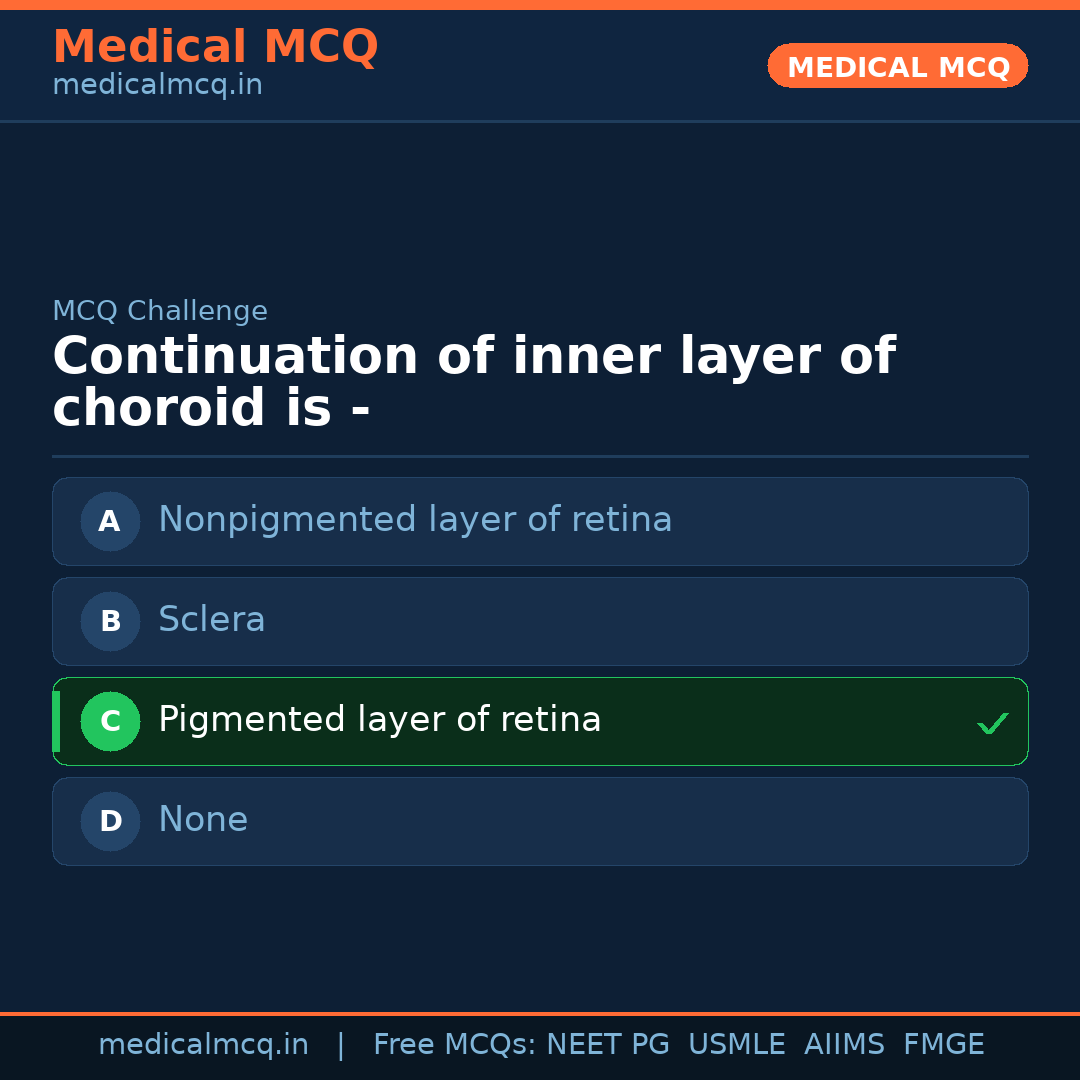Click the green C letter badge
Viewport: 1080px width, 1080px height.
click(x=110, y=721)
